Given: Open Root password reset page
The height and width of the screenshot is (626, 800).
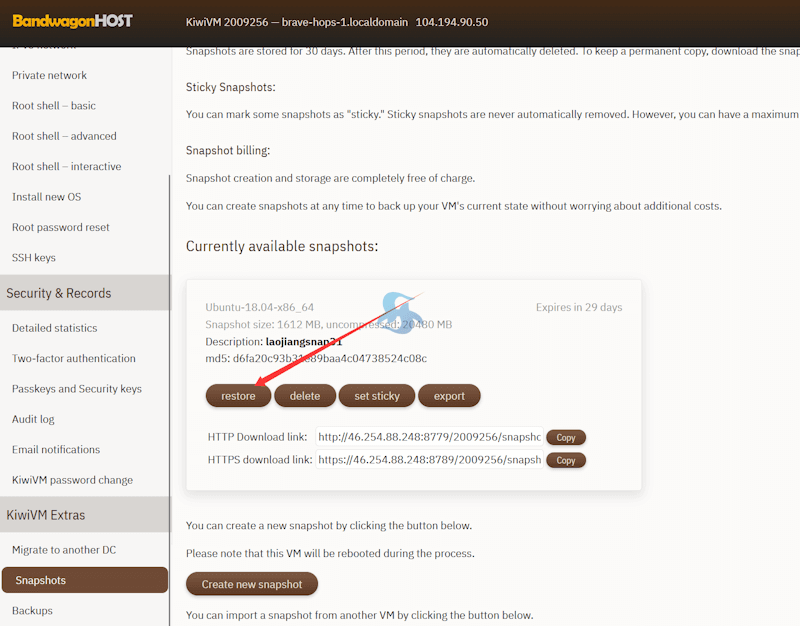Looking at the screenshot, I should pyautogui.click(x=61, y=227).
